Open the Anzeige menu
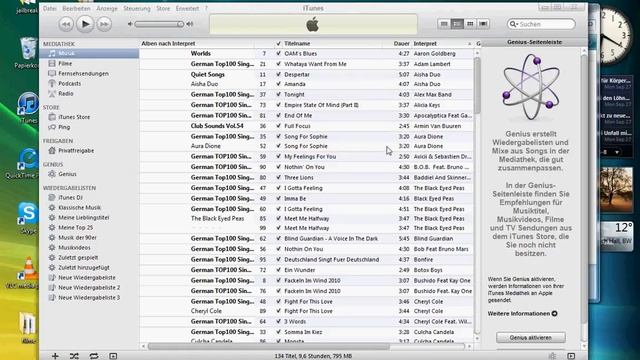 107,8
